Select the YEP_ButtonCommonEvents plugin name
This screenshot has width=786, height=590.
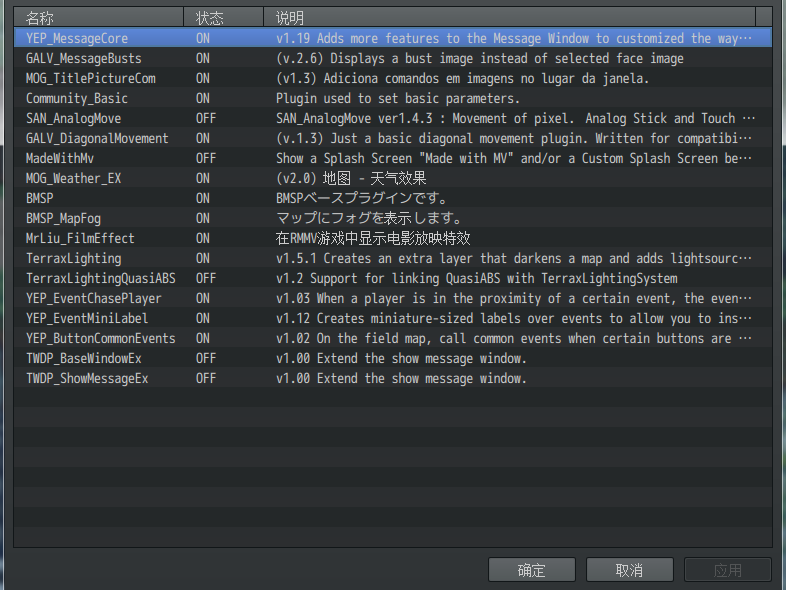point(101,338)
